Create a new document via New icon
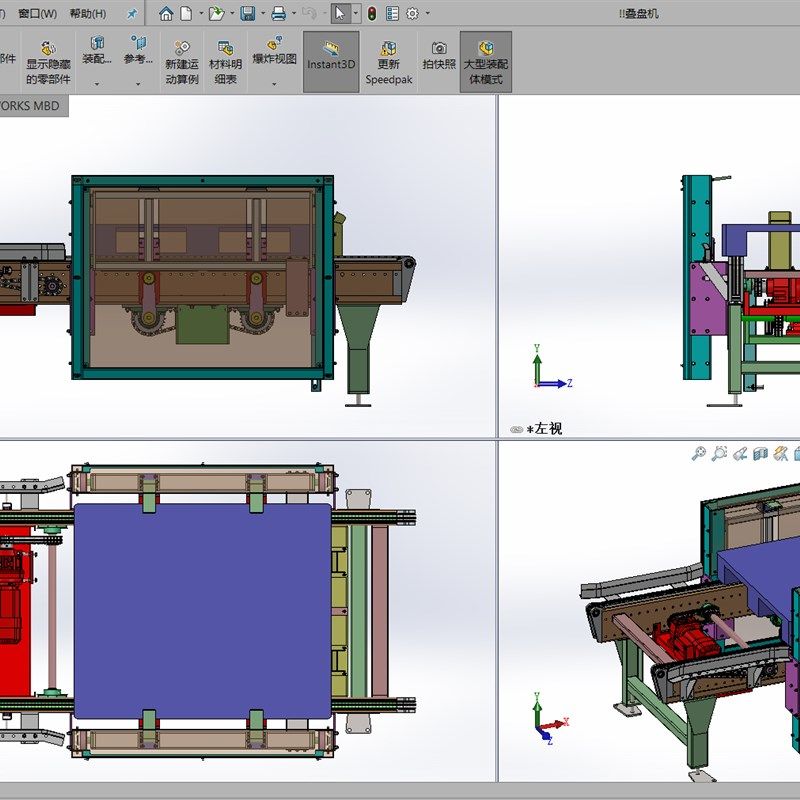The height and width of the screenshot is (800, 800). pos(187,13)
